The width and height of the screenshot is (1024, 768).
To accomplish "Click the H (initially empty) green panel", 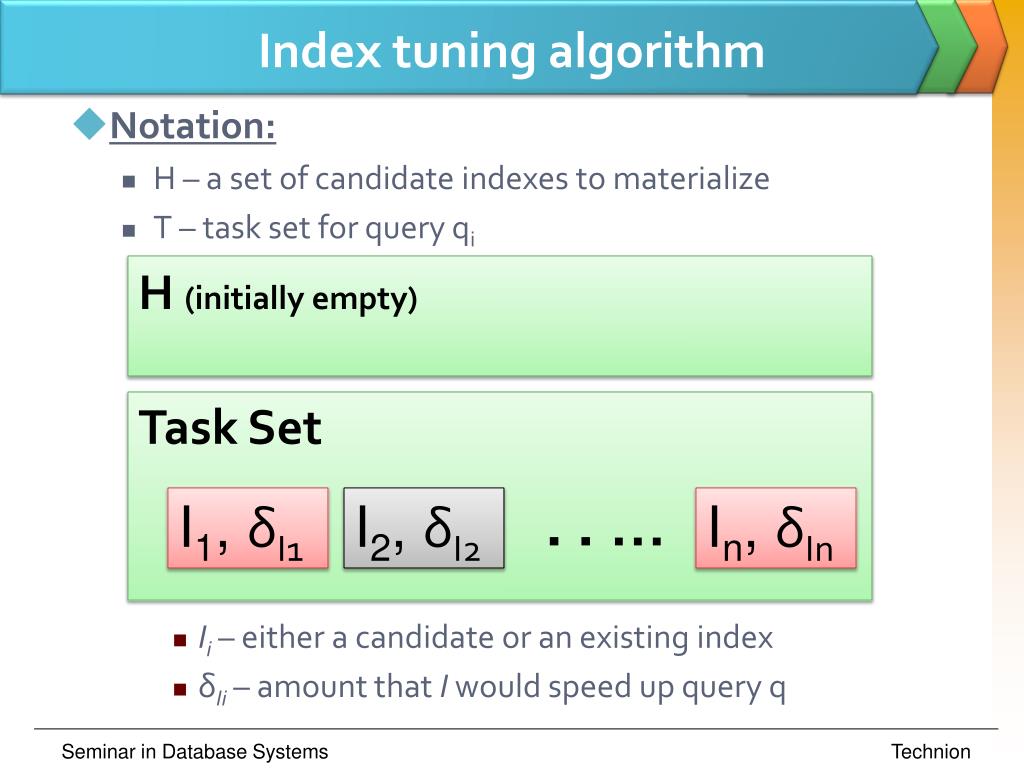I will (500, 316).
